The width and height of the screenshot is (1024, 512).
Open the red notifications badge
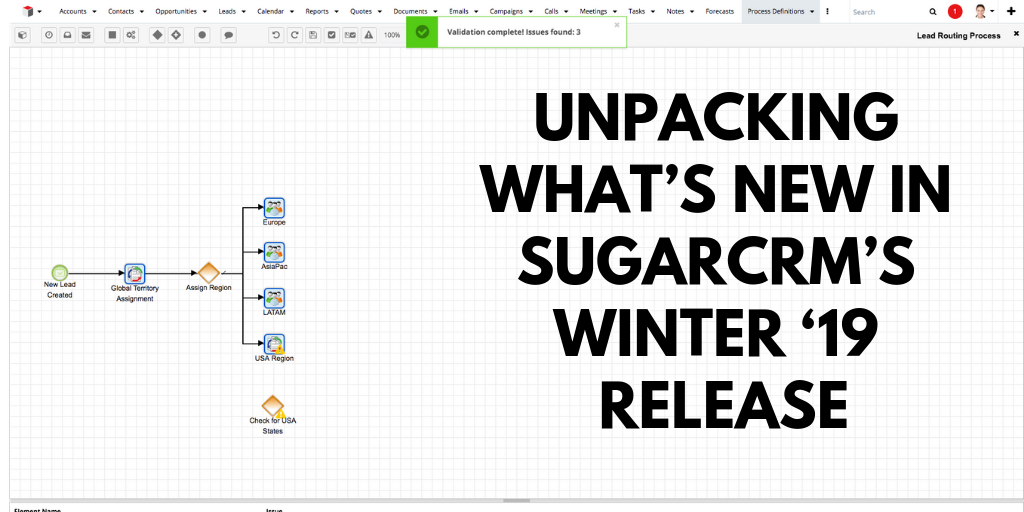pyautogui.click(x=955, y=11)
